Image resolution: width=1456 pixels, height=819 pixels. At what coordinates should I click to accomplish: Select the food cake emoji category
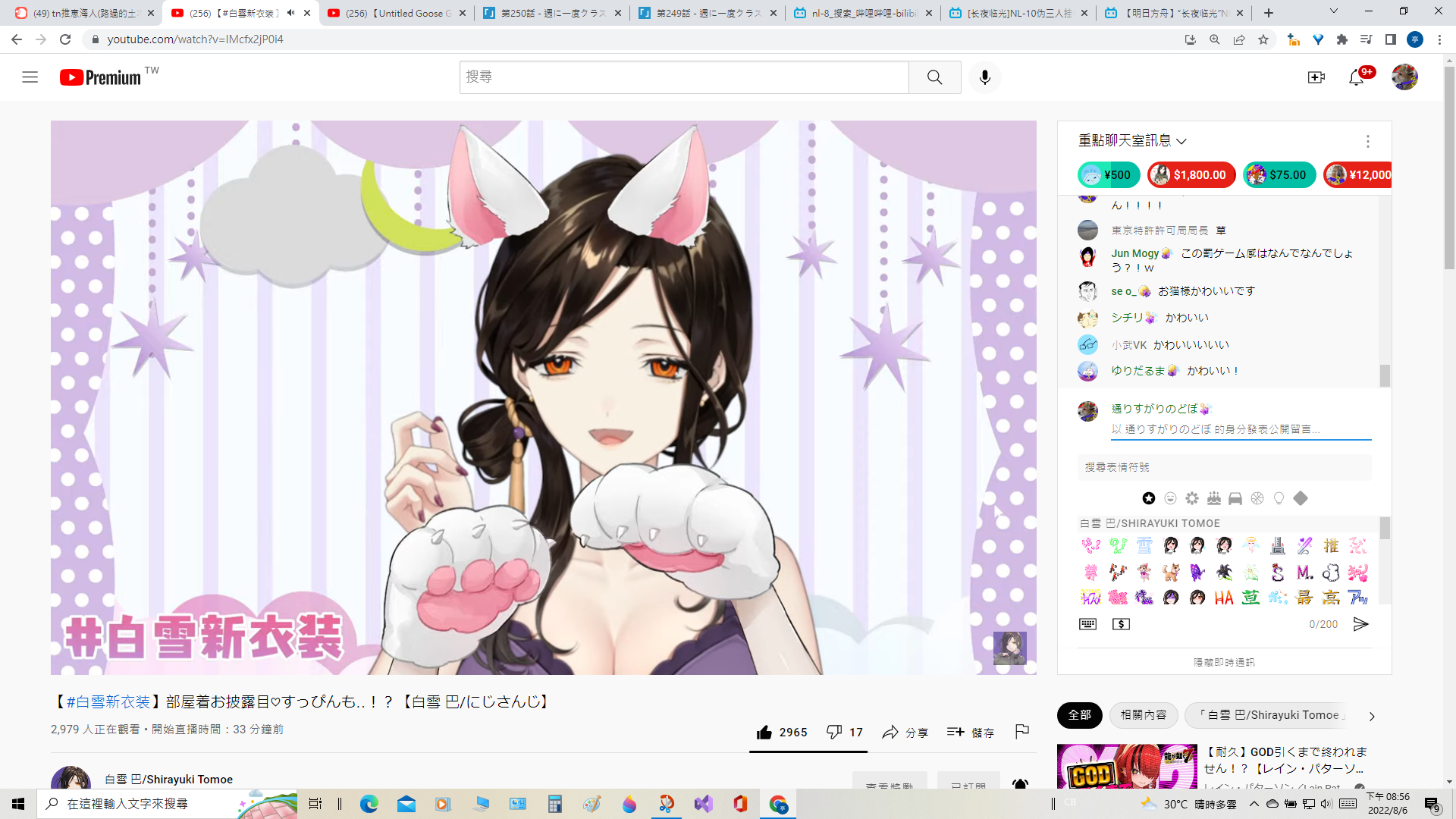point(1214,498)
